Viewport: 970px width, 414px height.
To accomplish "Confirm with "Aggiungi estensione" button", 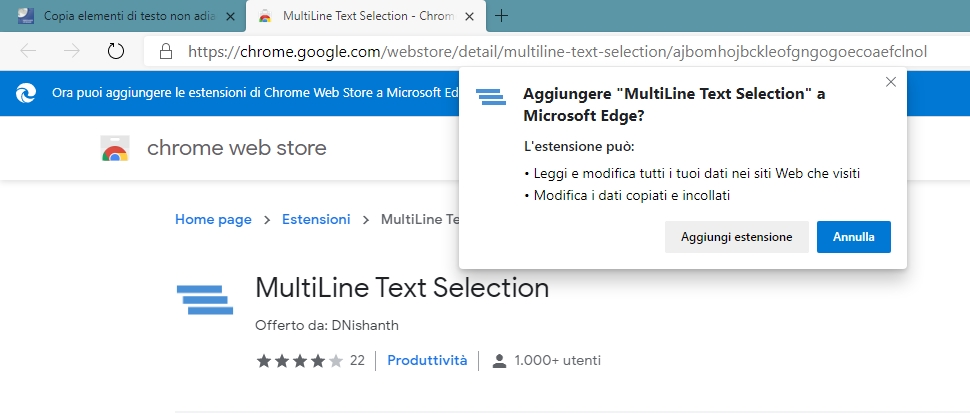I will (x=737, y=237).
